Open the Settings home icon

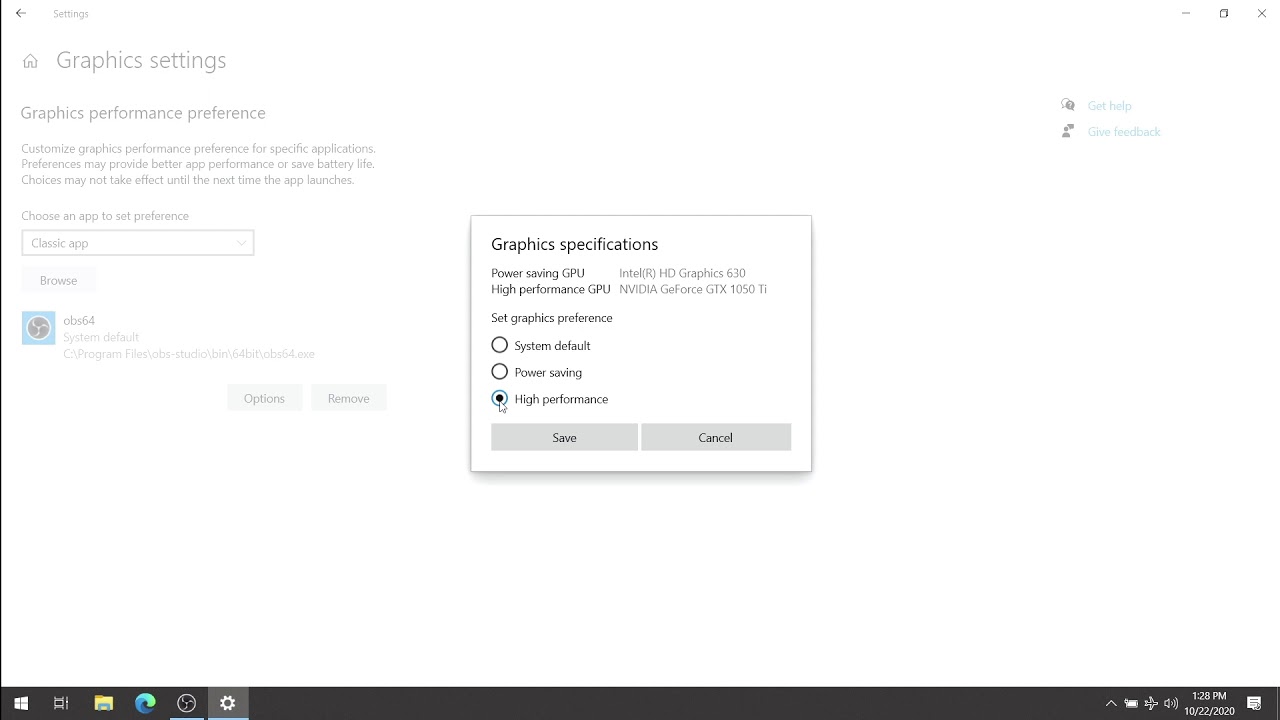[x=30, y=61]
